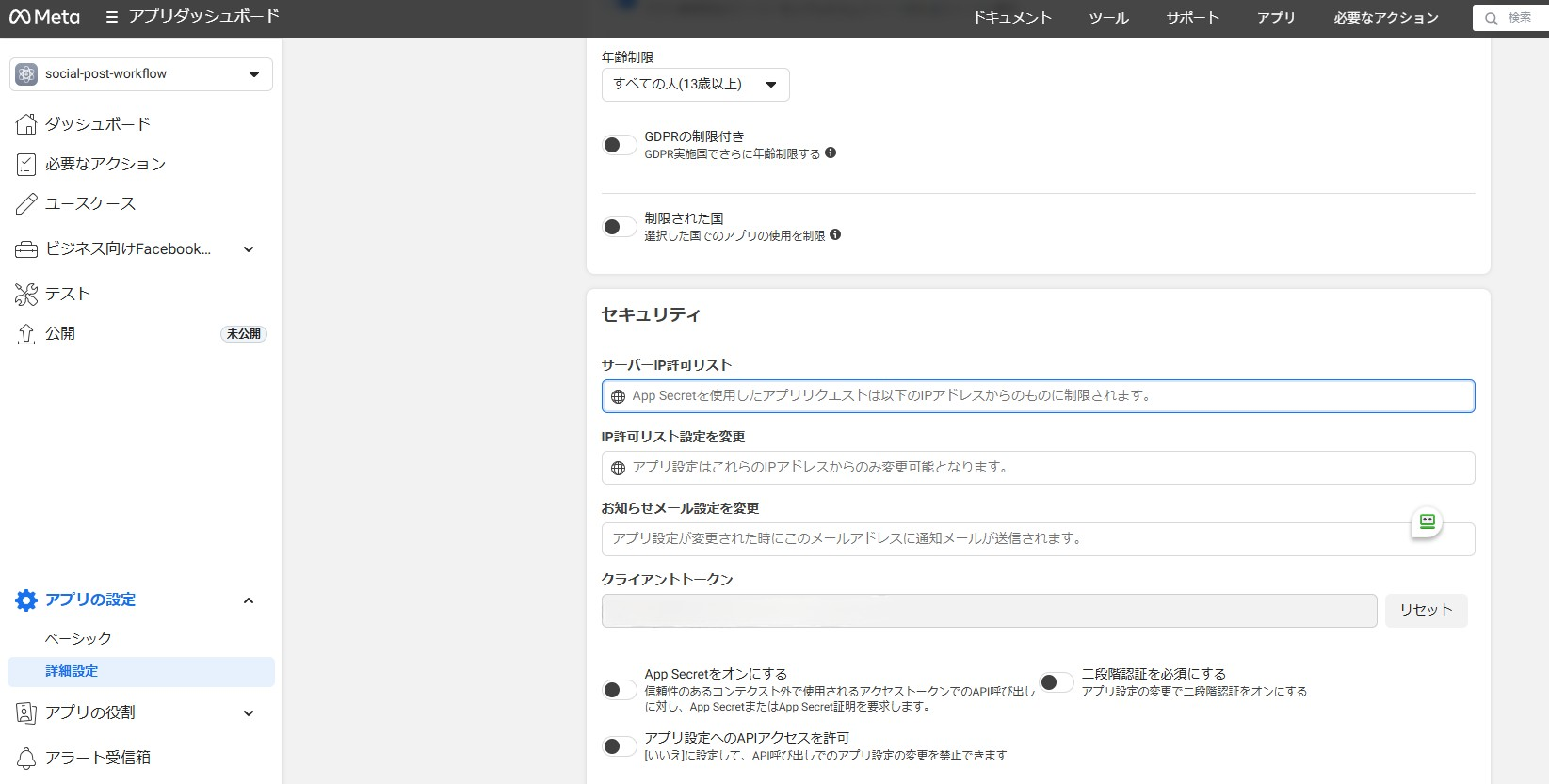Open the ツール menu in header
The width and height of the screenshot is (1549, 784).
point(1108,18)
